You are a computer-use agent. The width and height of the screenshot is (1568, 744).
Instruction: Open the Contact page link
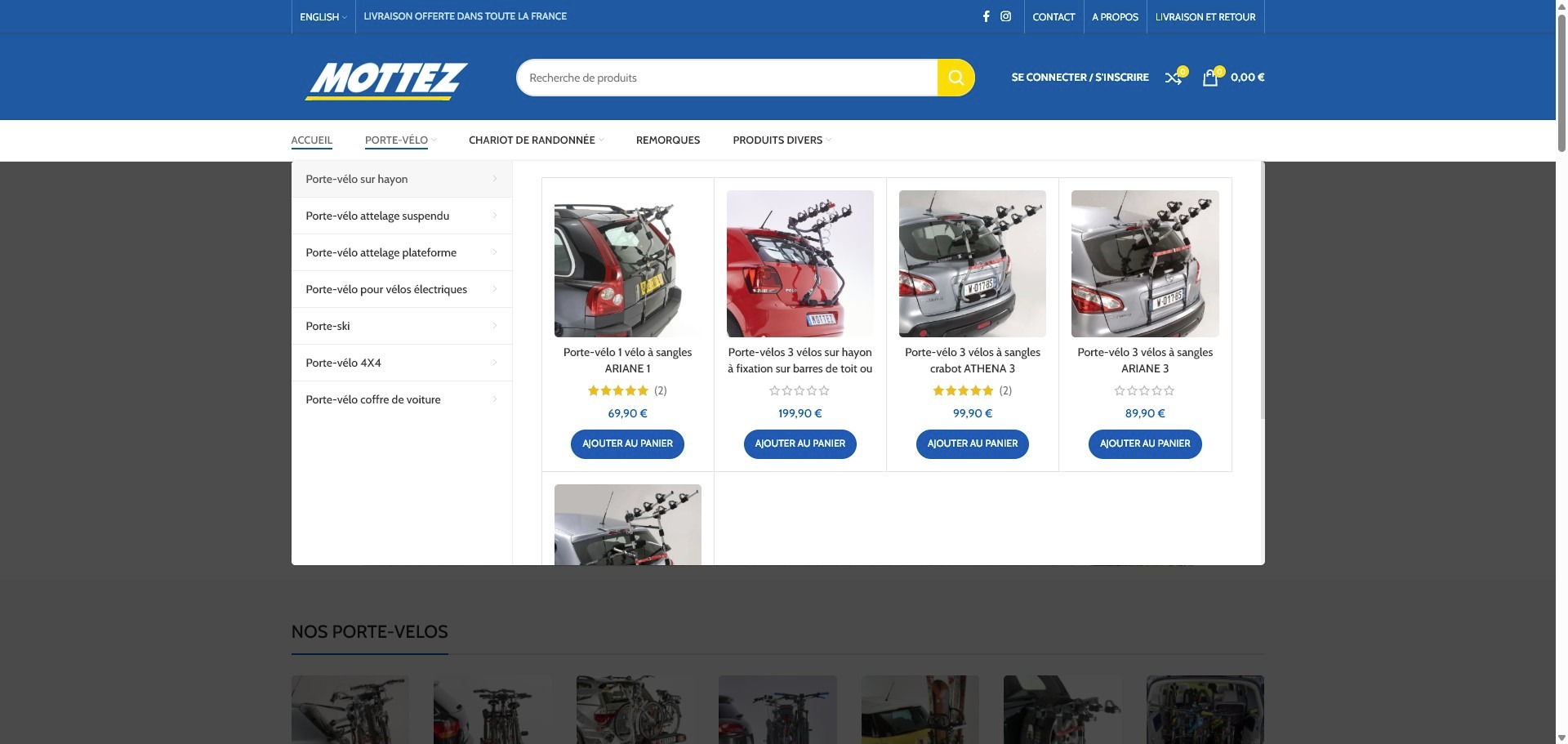click(1053, 17)
